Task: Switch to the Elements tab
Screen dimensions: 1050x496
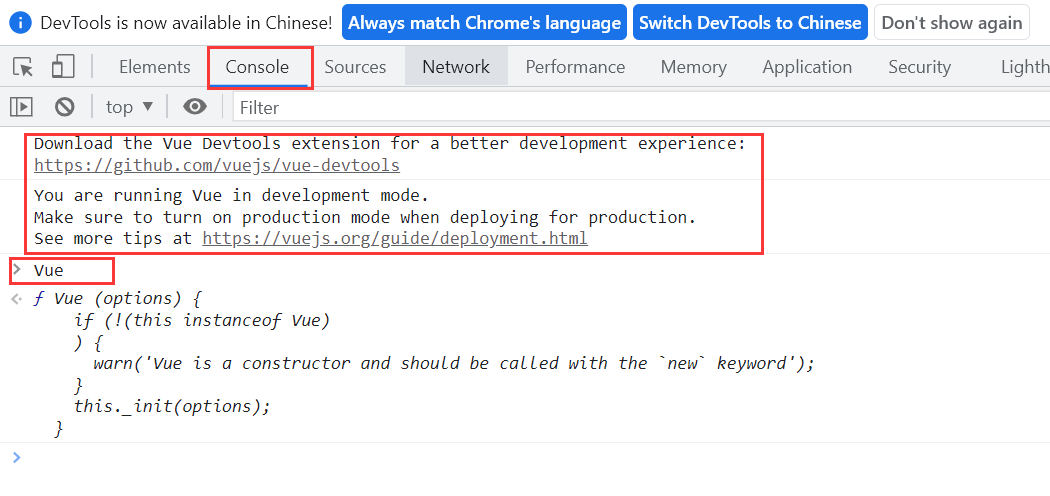Action: [x=155, y=67]
